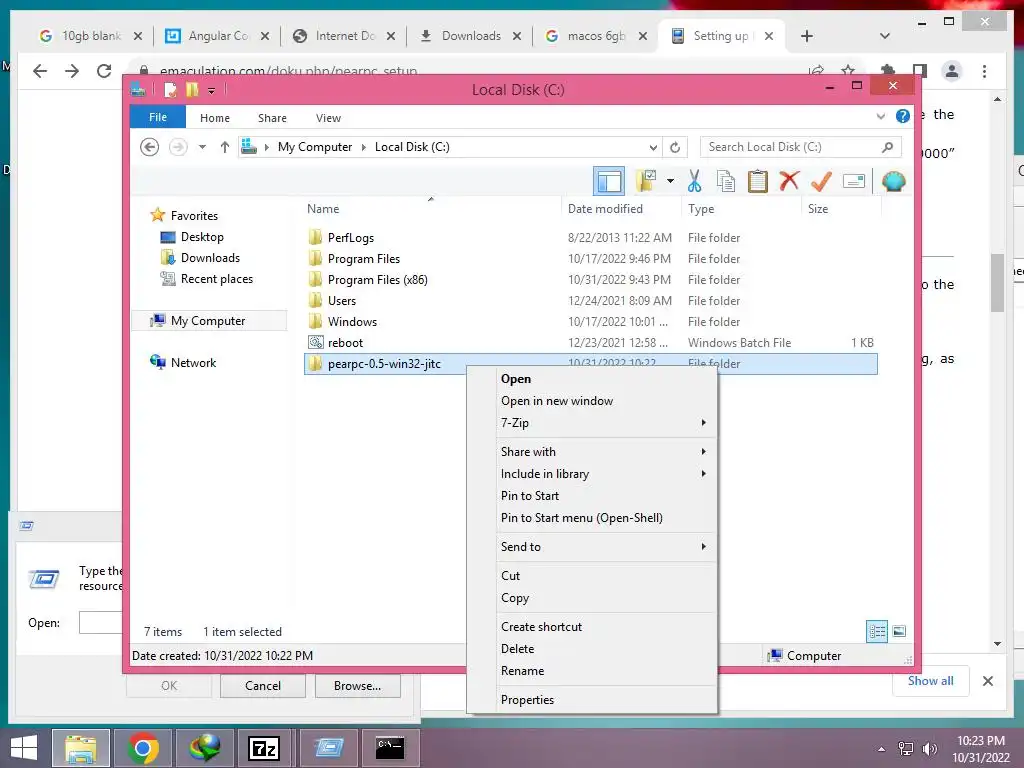Open the Explorer help question icon
Viewport: 1024px width, 768px height.
pos(903,116)
